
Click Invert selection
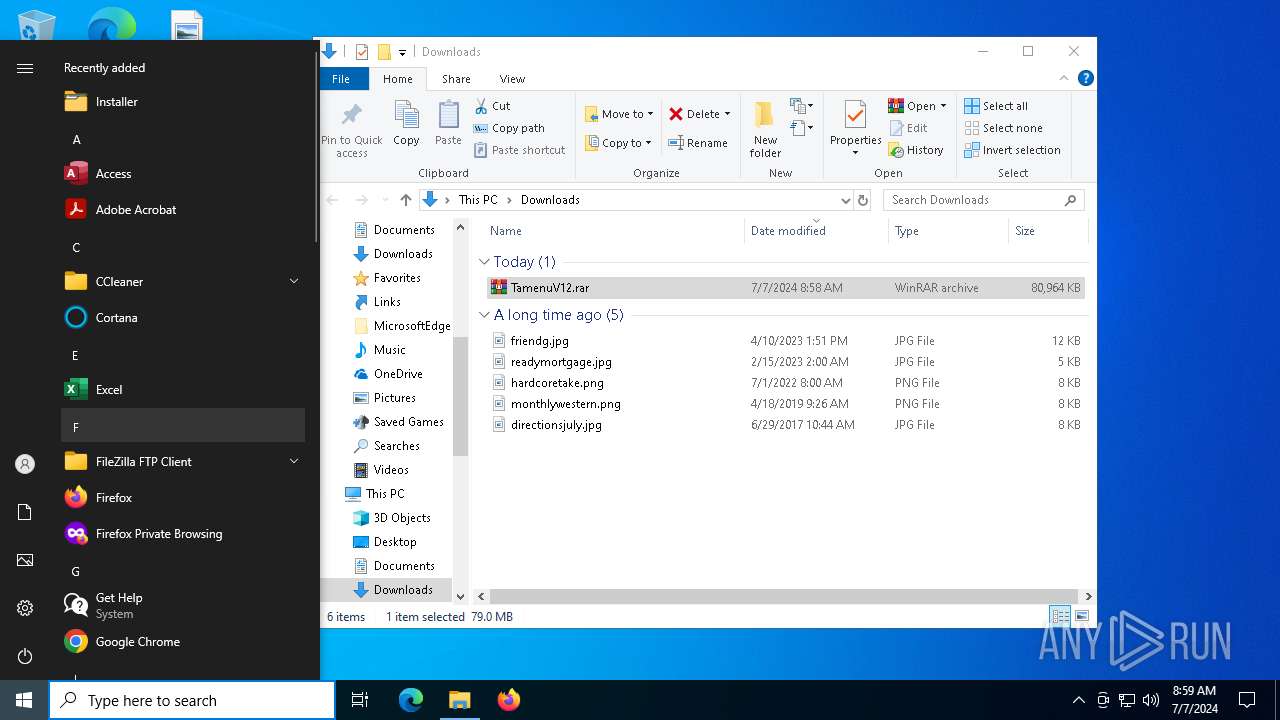pyautogui.click(x=1012, y=150)
